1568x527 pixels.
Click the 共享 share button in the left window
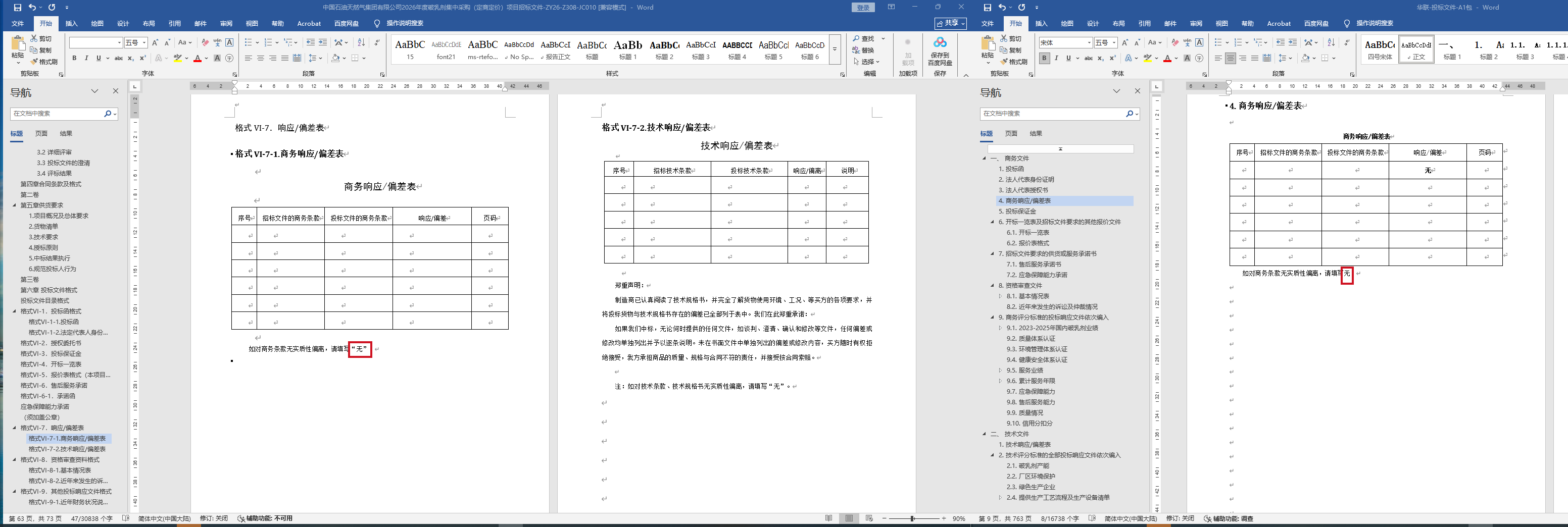pyautogui.click(x=951, y=23)
